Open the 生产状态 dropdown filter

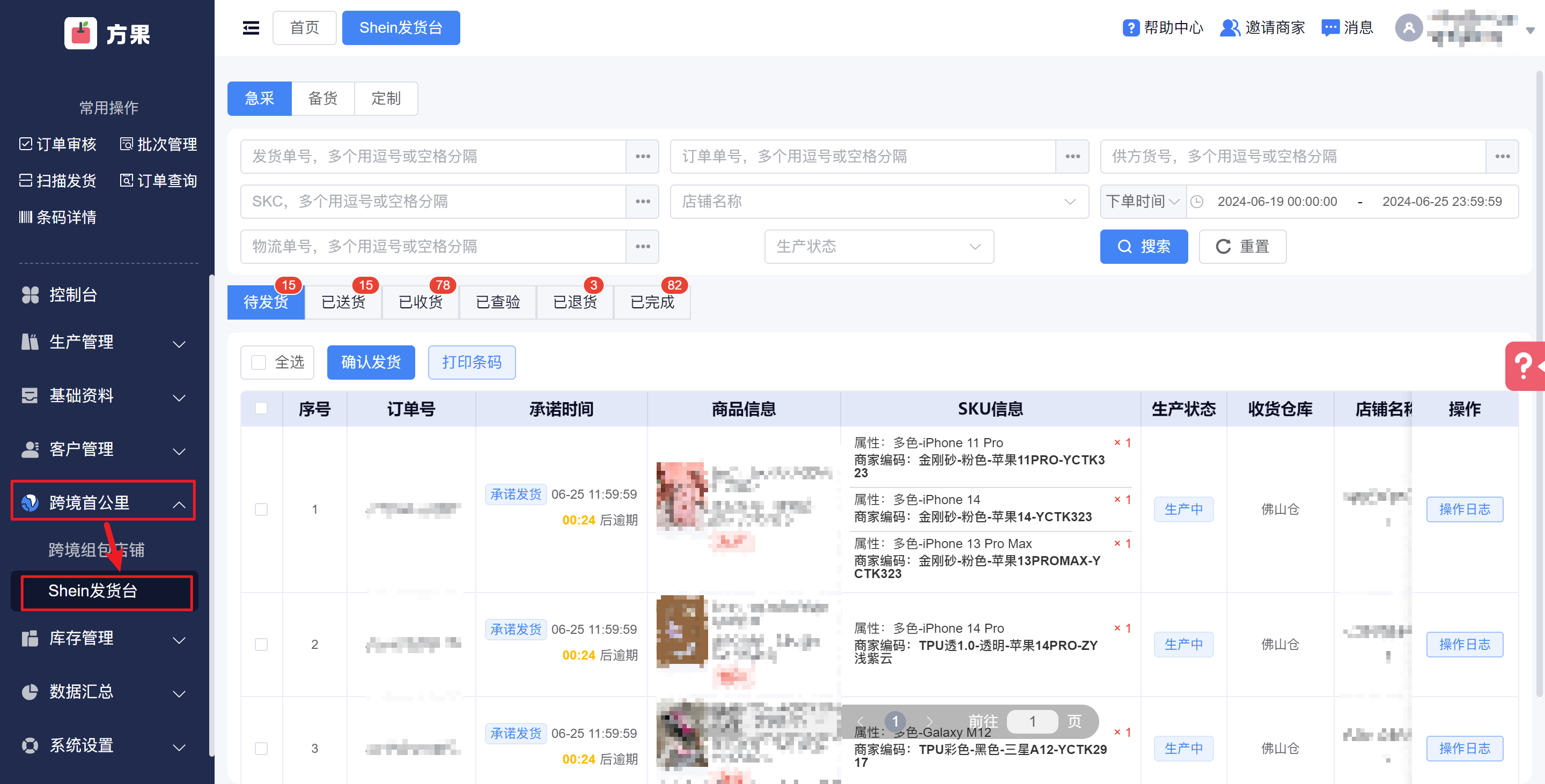(x=879, y=246)
